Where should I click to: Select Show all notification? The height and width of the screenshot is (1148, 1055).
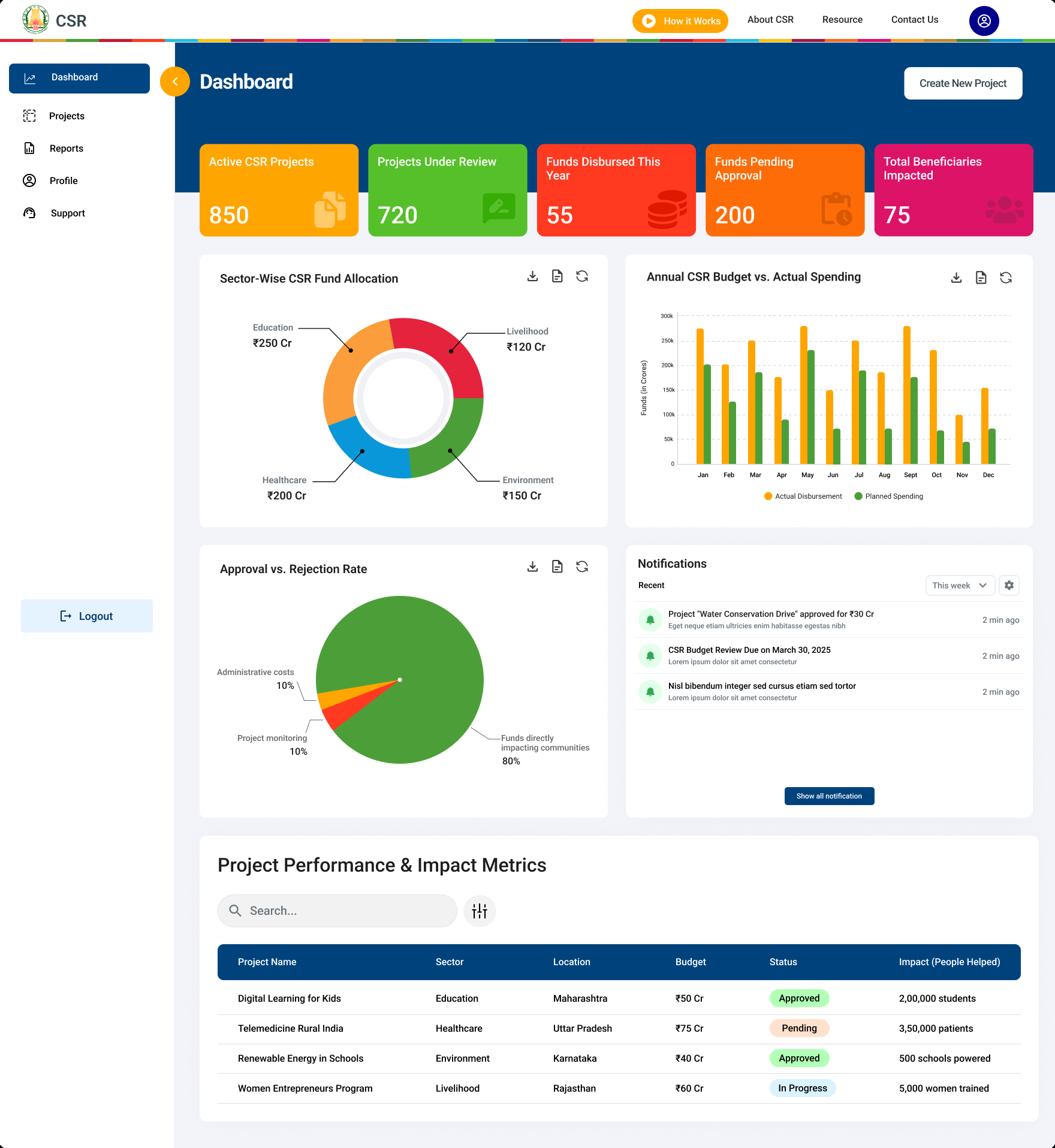[829, 796]
